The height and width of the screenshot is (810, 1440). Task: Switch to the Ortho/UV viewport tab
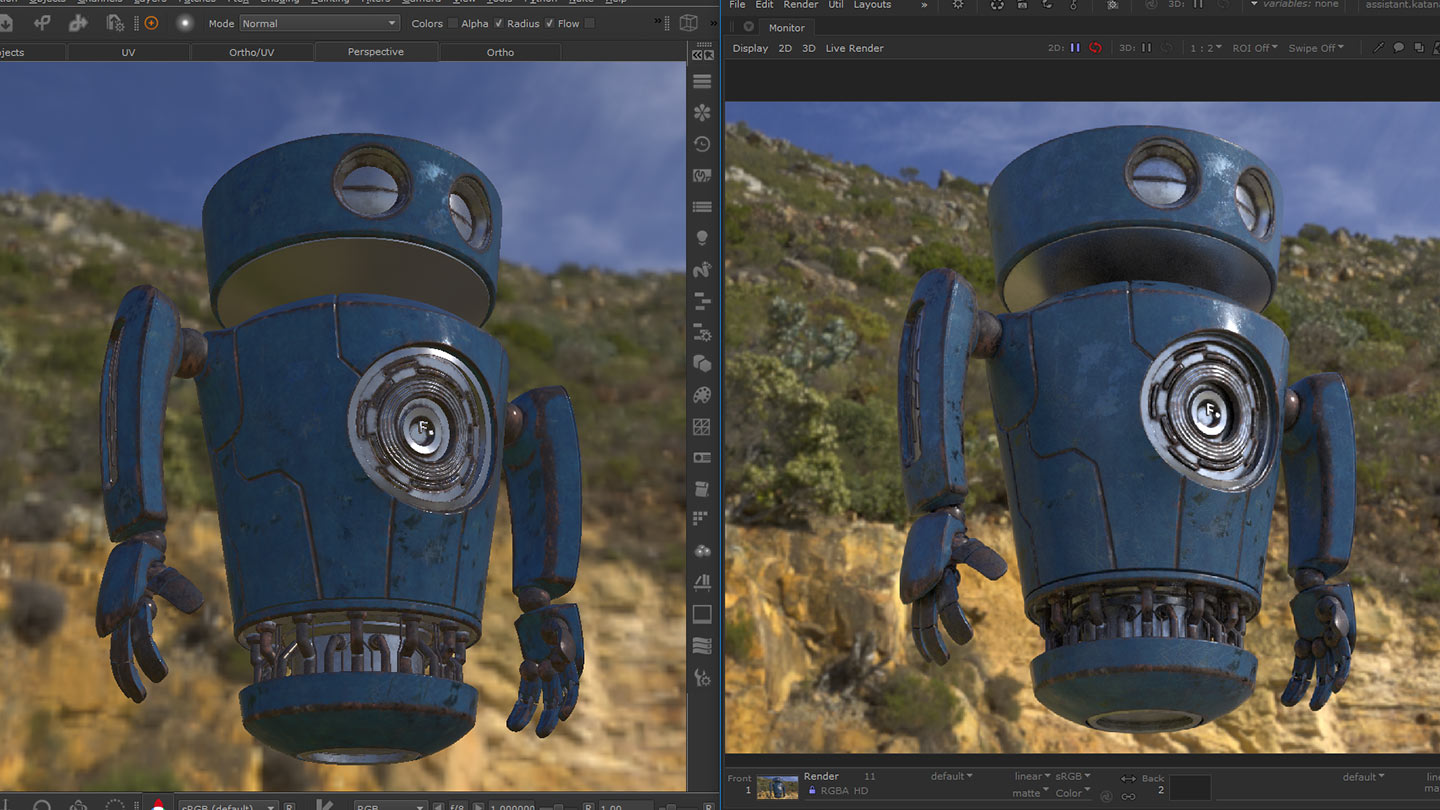(x=252, y=52)
